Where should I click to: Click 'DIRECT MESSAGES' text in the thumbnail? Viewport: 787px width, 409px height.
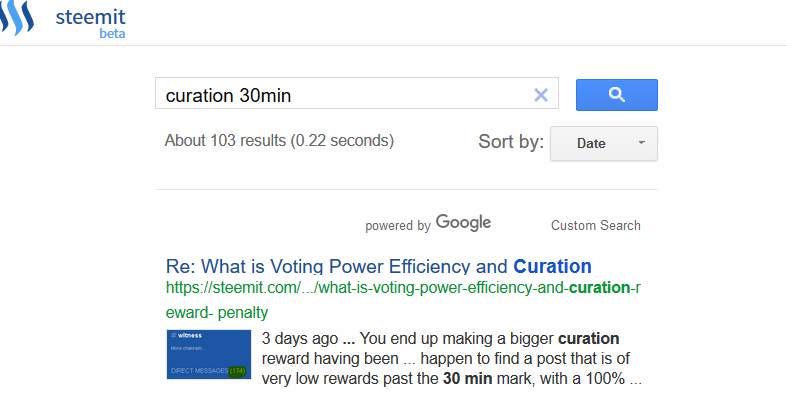point(198,371)
